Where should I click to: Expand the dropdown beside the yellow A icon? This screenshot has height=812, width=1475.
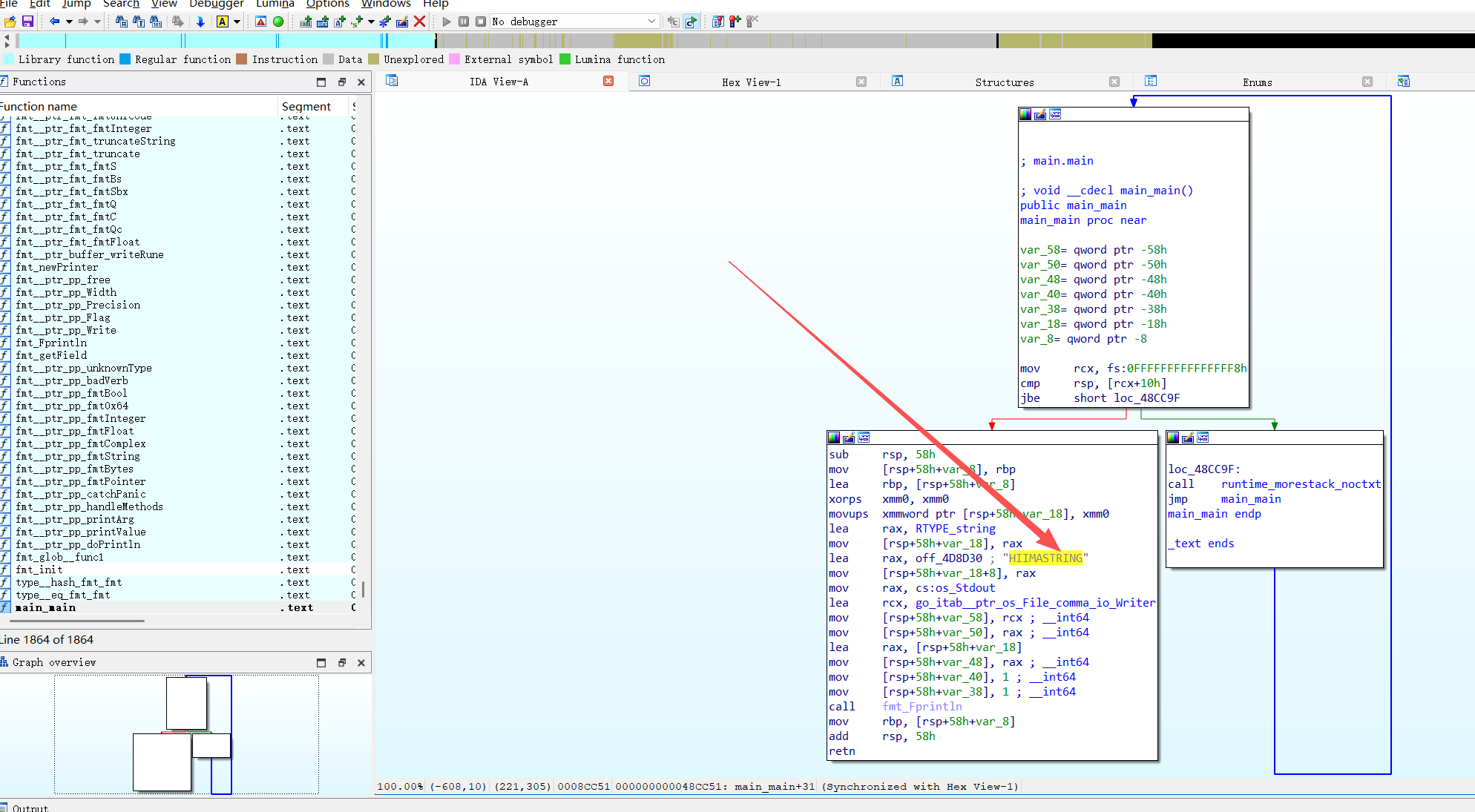click(x=237, y=22)
